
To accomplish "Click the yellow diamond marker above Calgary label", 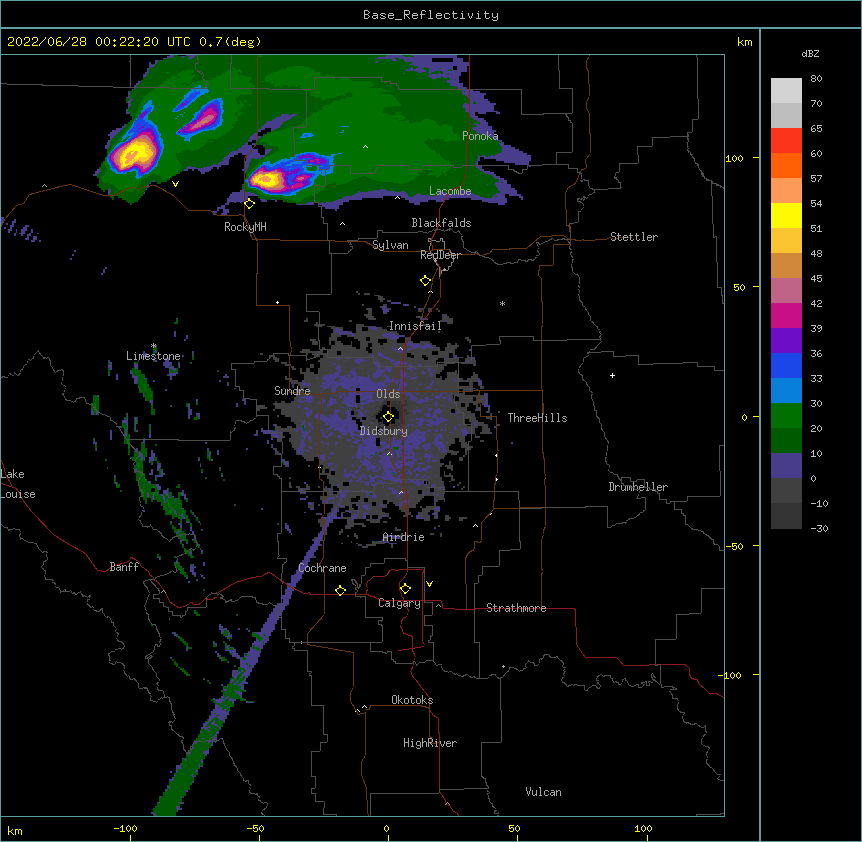I will (x=405, y=589).
